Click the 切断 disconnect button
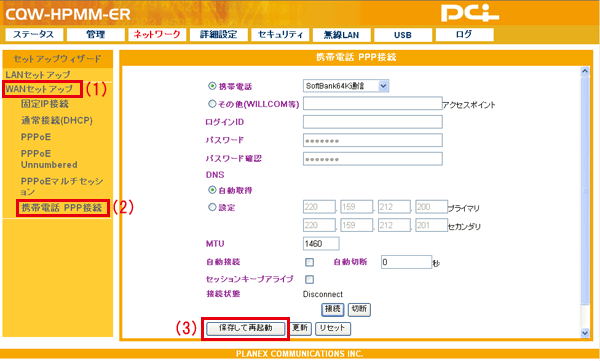Screen dimensions: 600x361 click(359, 309)
